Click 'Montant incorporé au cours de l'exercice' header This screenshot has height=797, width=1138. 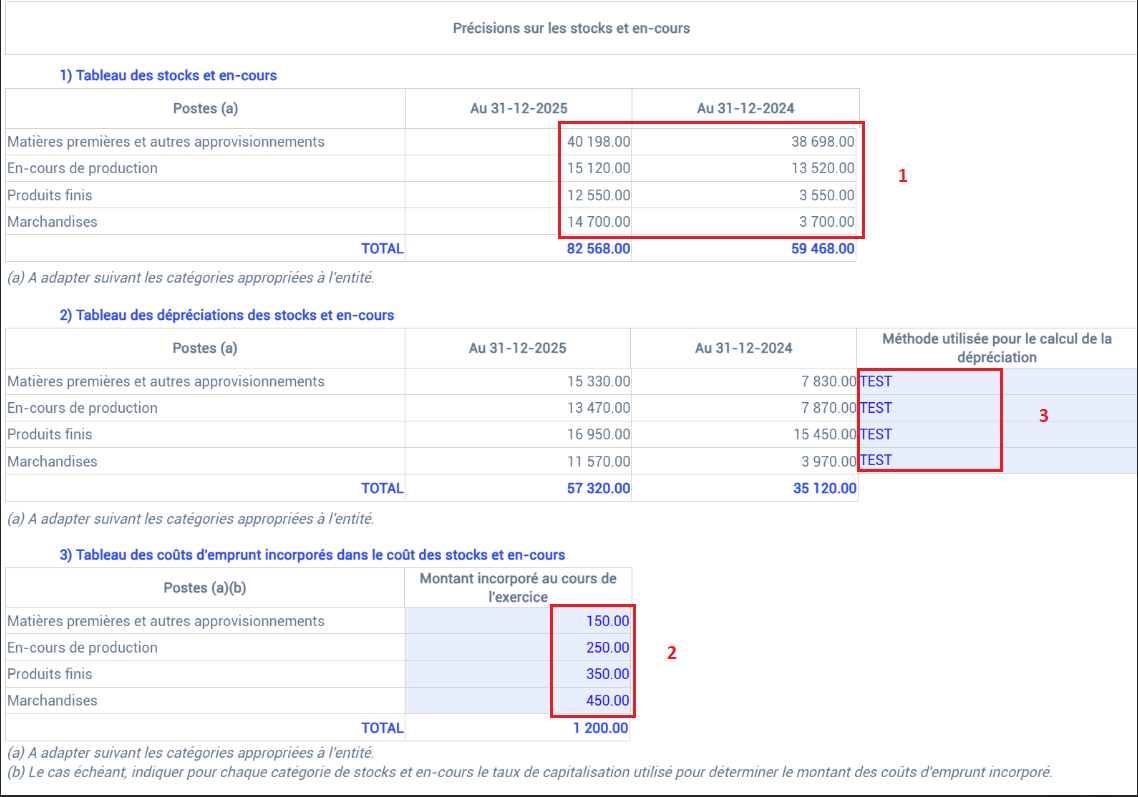point(518,587)
